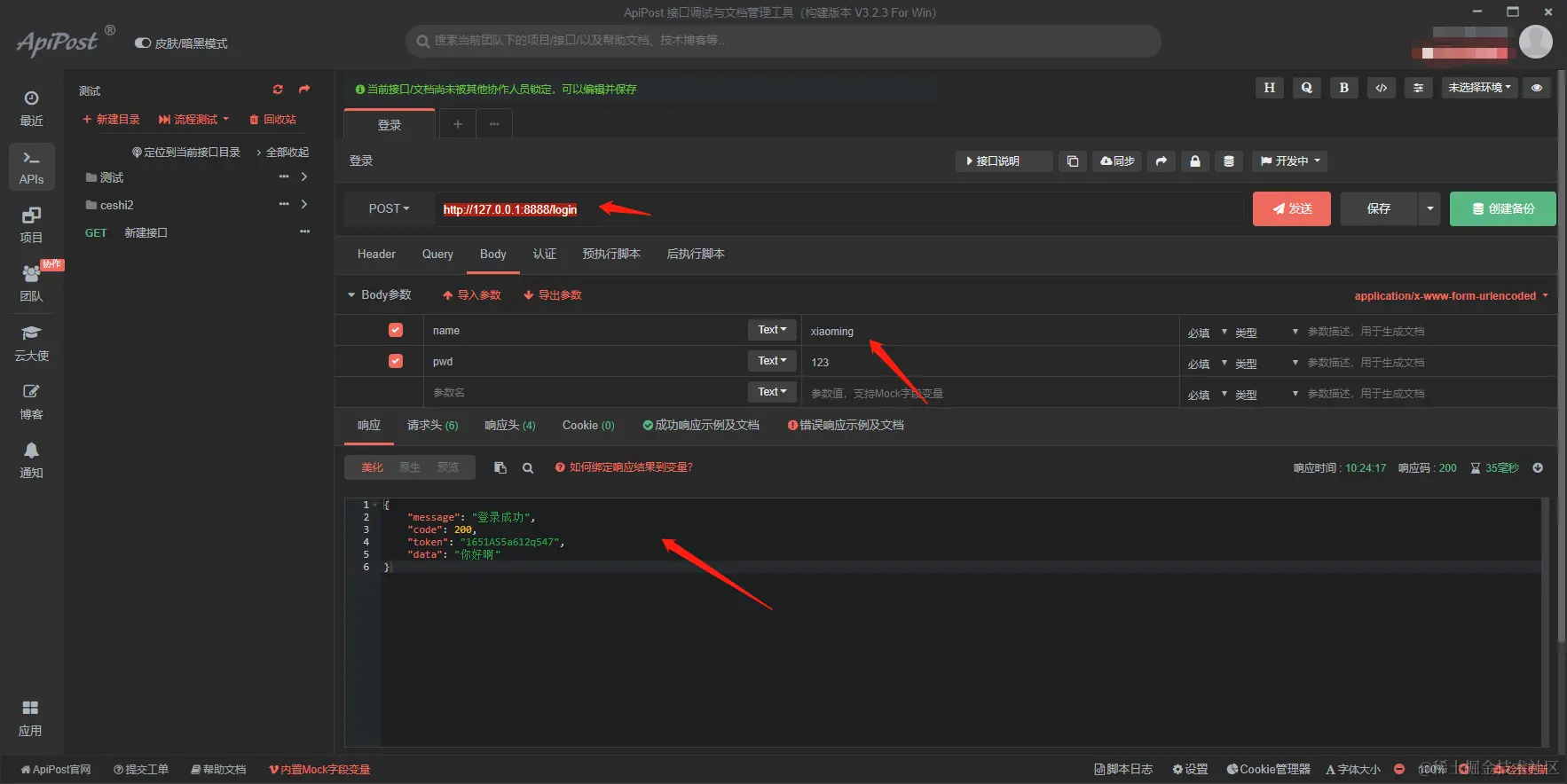Viewport: 1567px width, 784px height.
Task: Open the 通知 notifications bell
Action: coord(31,460)
